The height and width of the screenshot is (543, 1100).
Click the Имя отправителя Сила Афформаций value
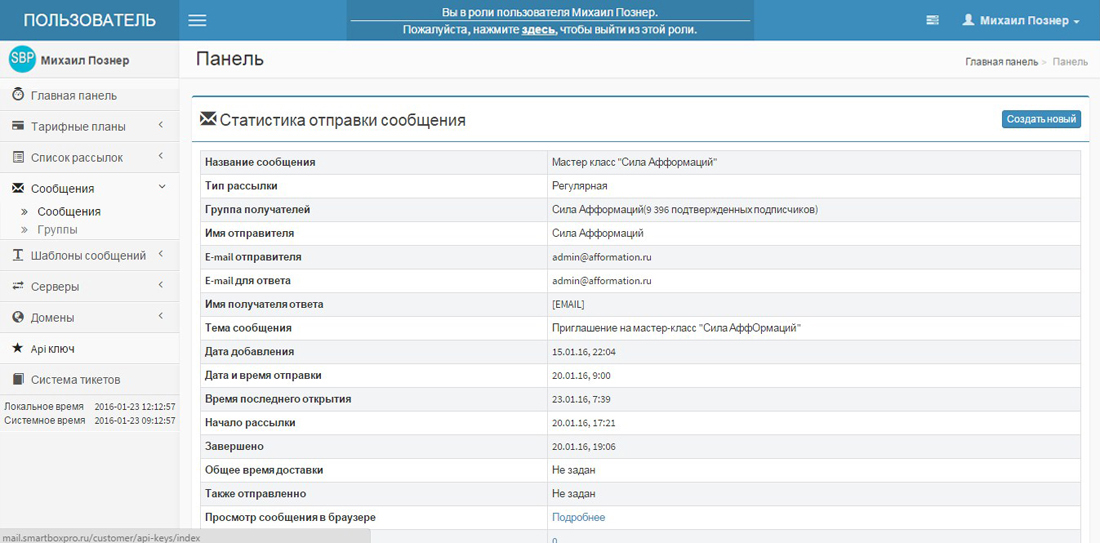click(598, 234)
